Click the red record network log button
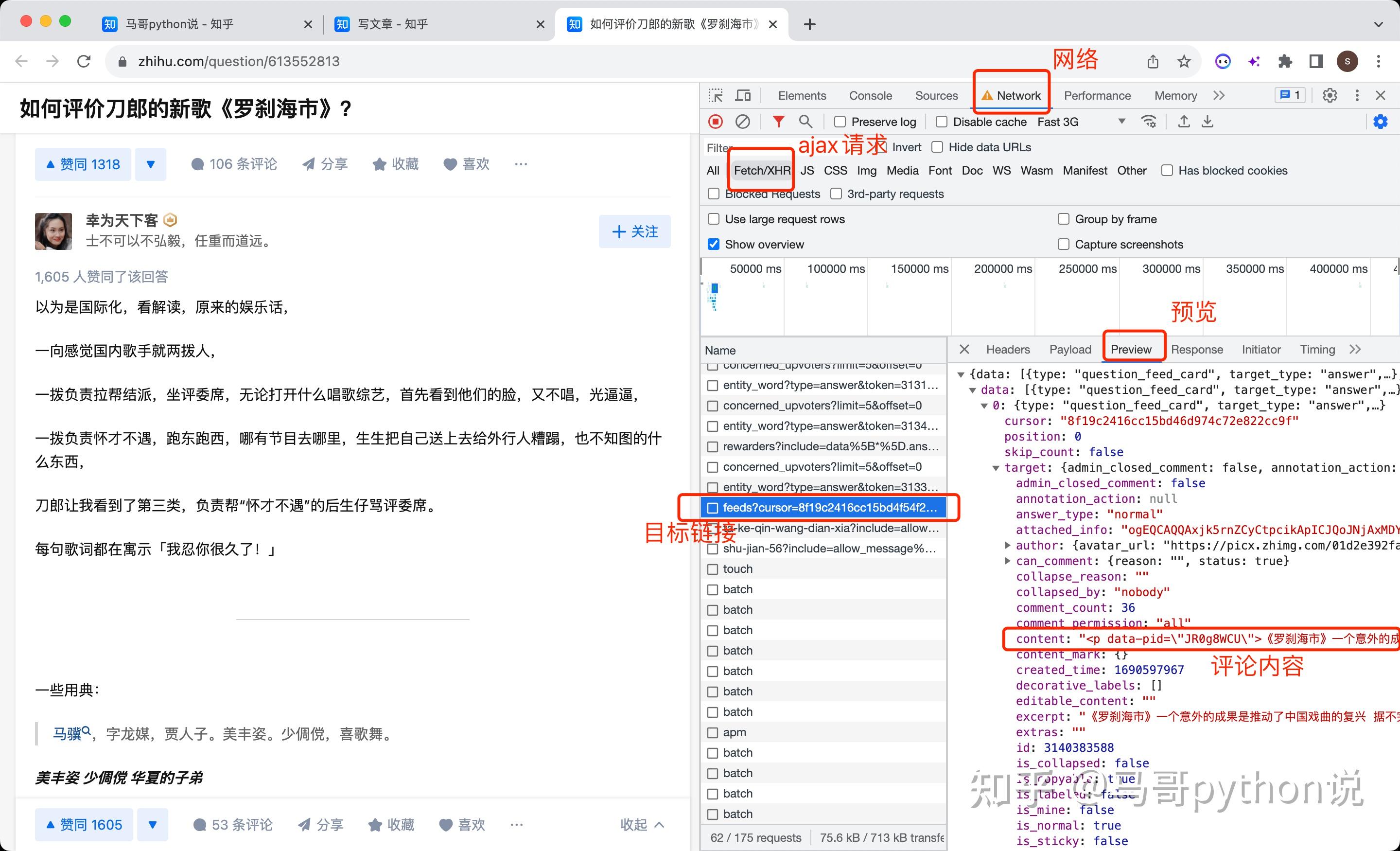 click(x=716, y=122)
